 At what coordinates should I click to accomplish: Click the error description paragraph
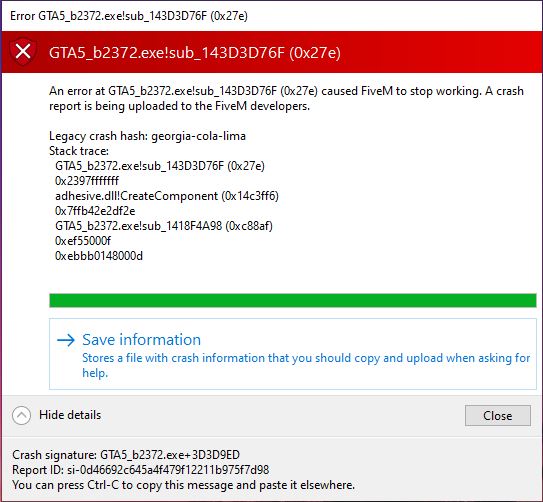(286, 98)
